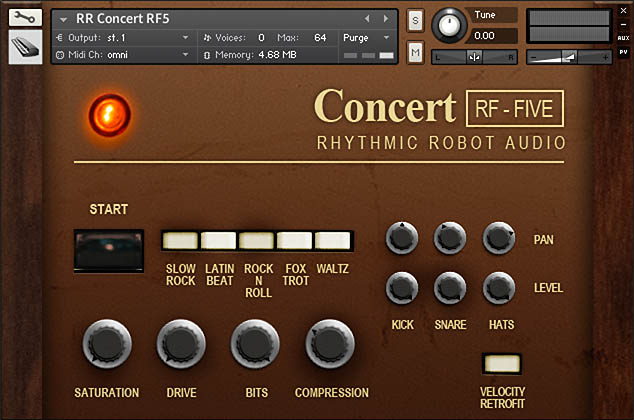Screen dimensions: 634x420
Task: Click the HATS level knob
Action: coord(499,288)
